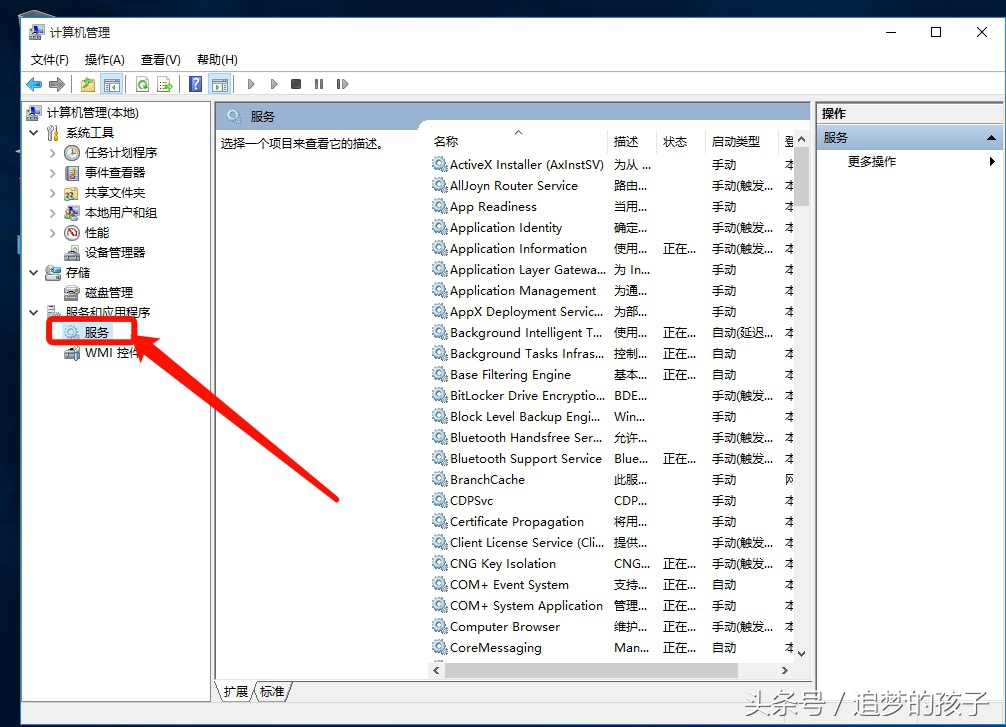The width and height of the screenshot is (1006, 727).
Task: Open the 帮助(H) menu
Action: 217,60
